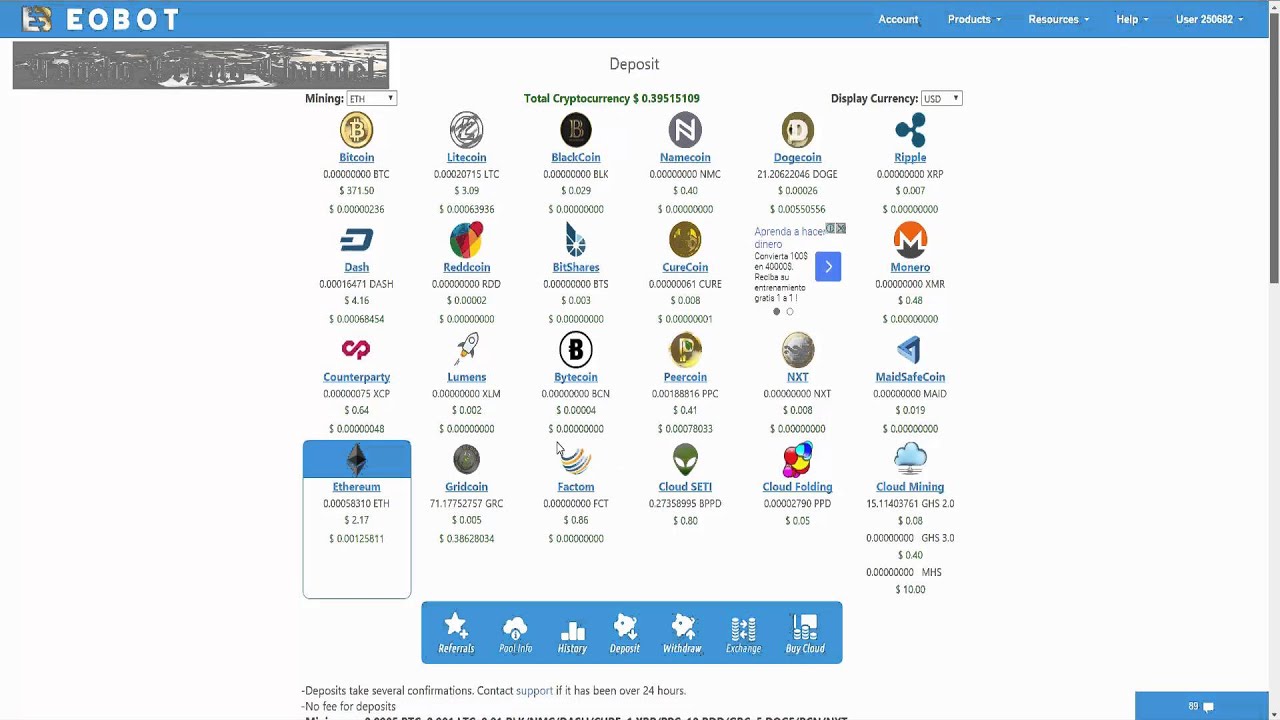
Task: Click the Counterparty icon
Action: (x=356, y=349)
